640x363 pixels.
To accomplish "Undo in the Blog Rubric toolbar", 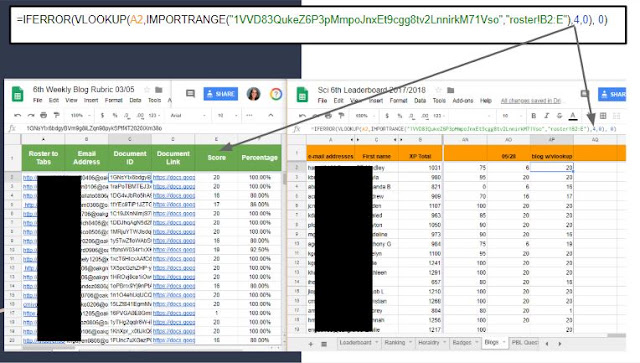I will coord(18,116).
